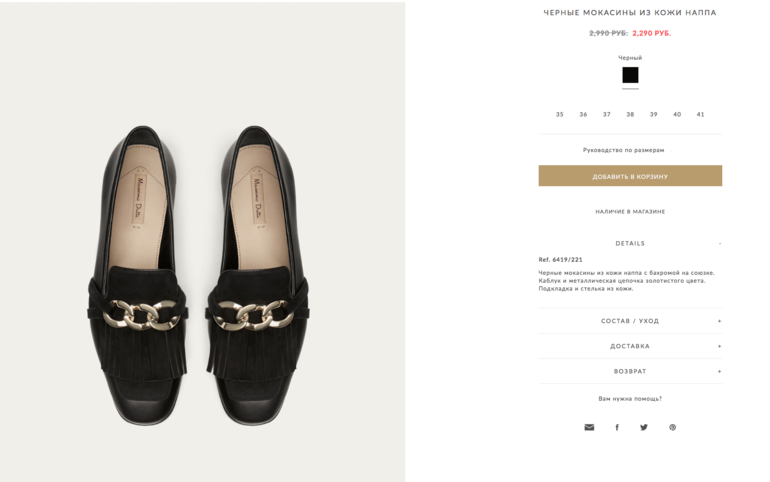Pick size 41 option
This screenshot has width=770, height=482.
(701, 114)
